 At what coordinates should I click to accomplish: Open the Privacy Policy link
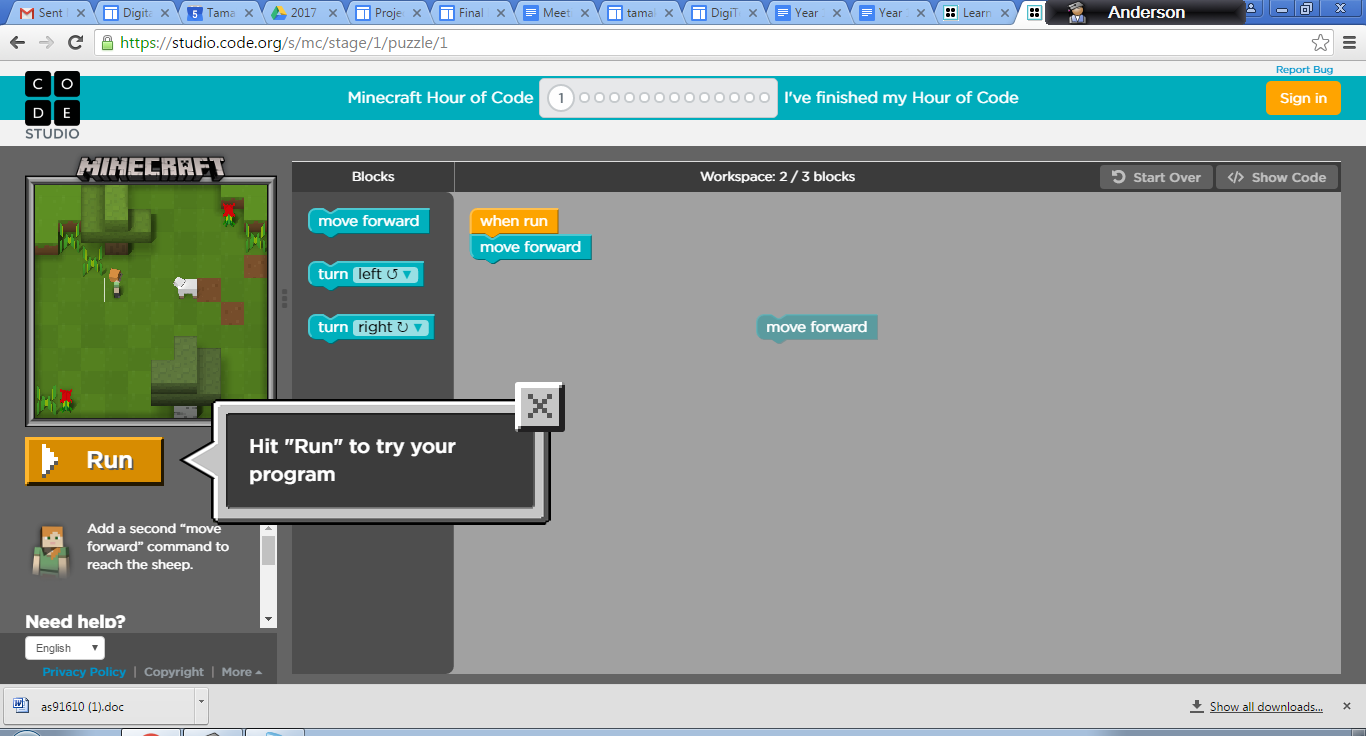click(84, 672)
